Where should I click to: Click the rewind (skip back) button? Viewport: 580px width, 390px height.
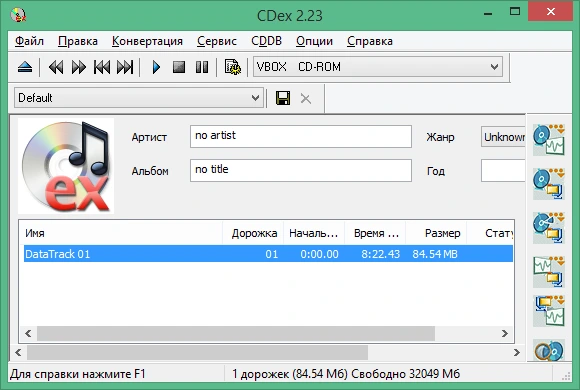coord(56,67)
